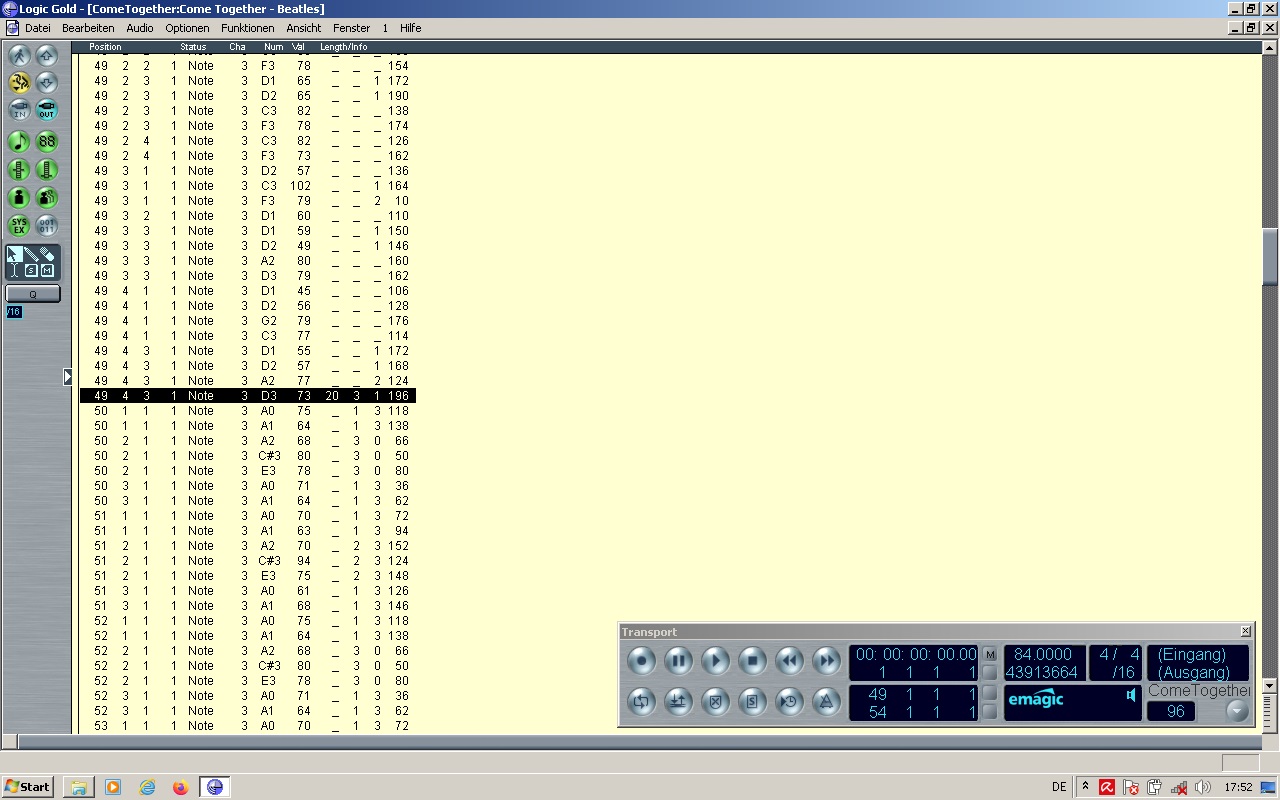Toggle the yellow Link button
Image resolution: width=1280 pixels, height=800 pixels.
click(19, 82)
